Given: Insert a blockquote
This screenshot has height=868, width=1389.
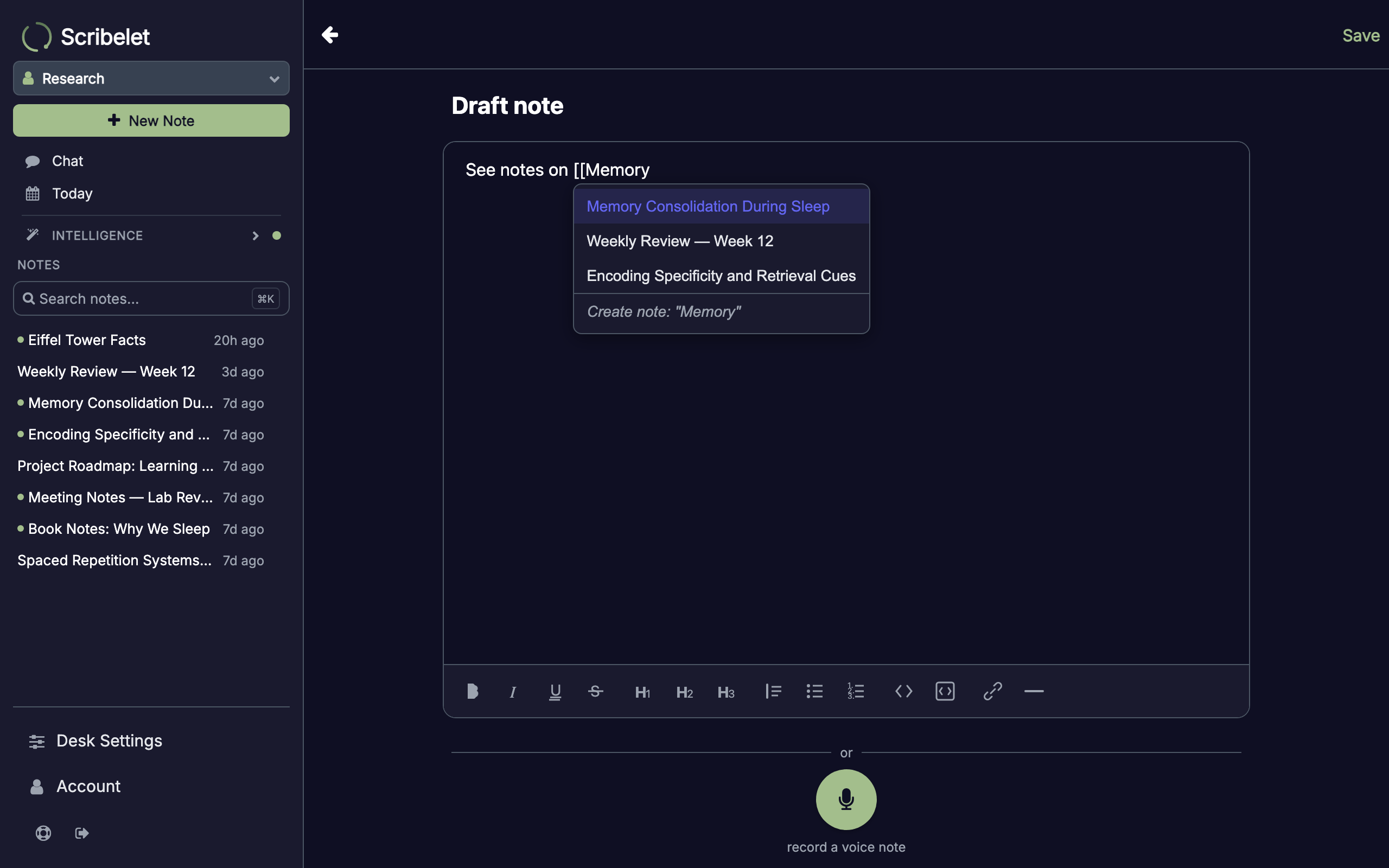Looking at the screenshot, I should (x=773, y=691).
